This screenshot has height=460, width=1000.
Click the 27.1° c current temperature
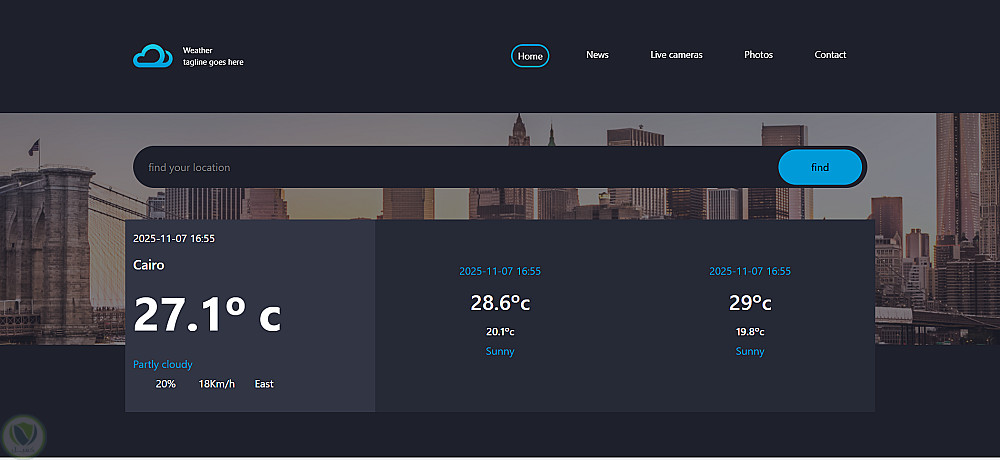[x=207, y=315]
